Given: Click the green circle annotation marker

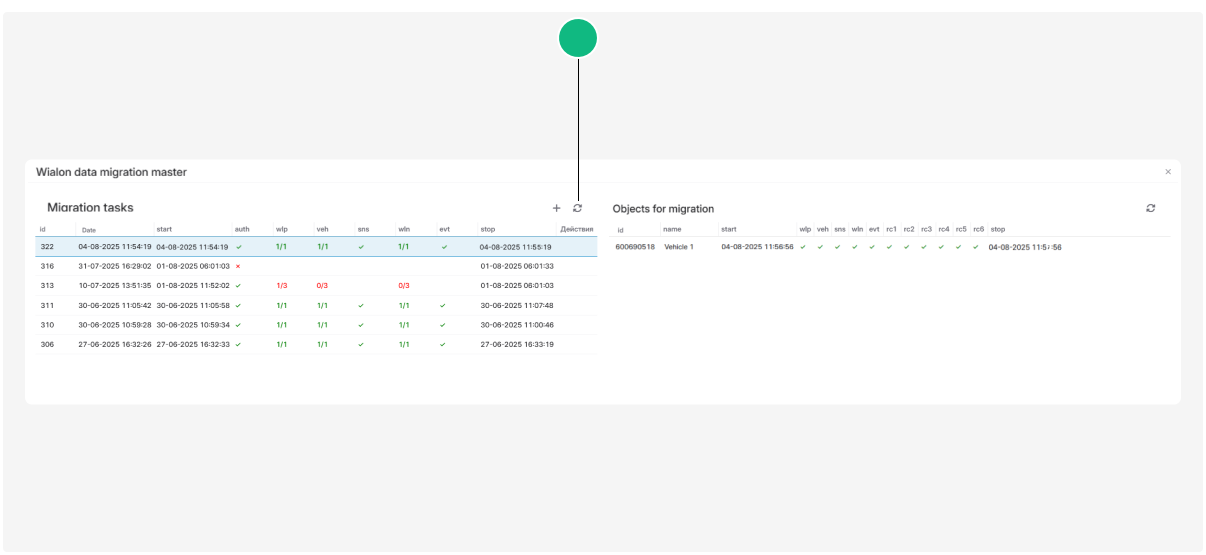Looking at the screenshot, I should pos(578,38).
